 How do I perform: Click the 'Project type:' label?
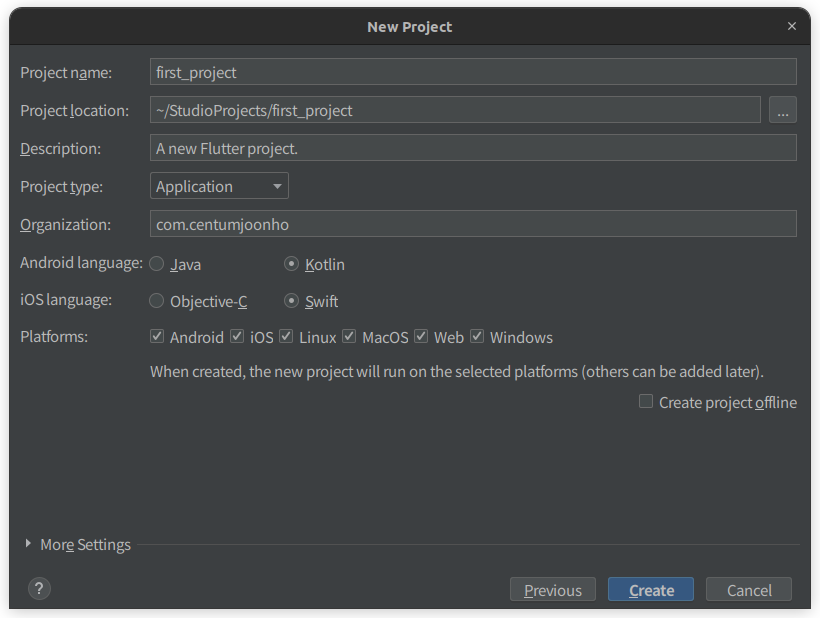pyautogui.click(x=61, y=187)
